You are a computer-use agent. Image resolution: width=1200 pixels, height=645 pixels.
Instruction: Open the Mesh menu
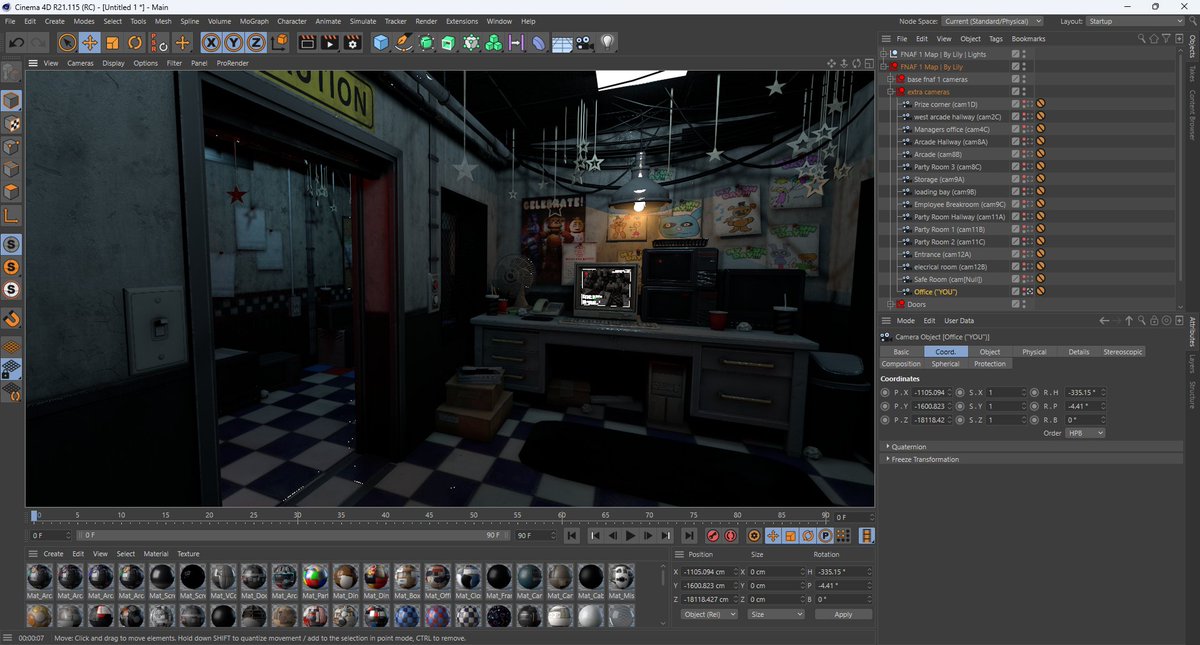163,21
